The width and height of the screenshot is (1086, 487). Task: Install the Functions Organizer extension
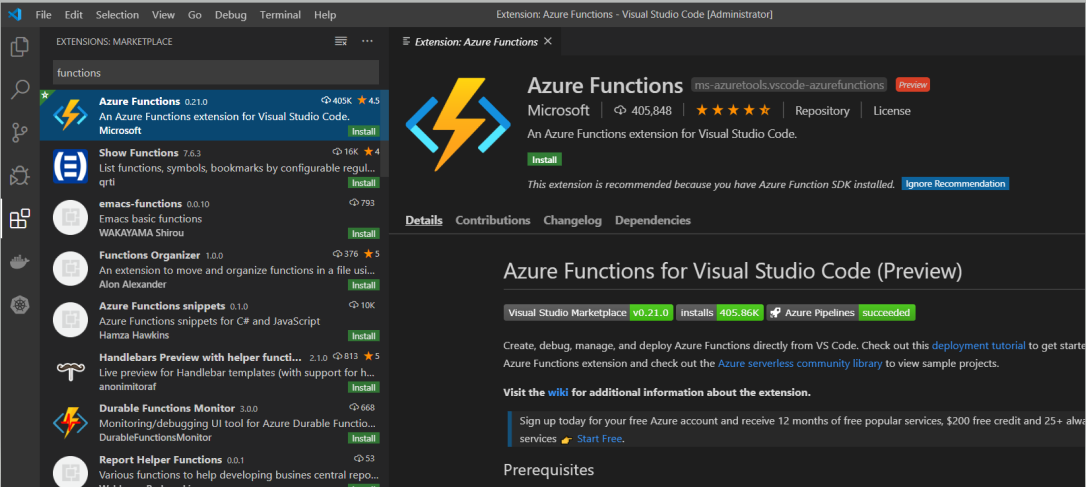coord(364,285)
